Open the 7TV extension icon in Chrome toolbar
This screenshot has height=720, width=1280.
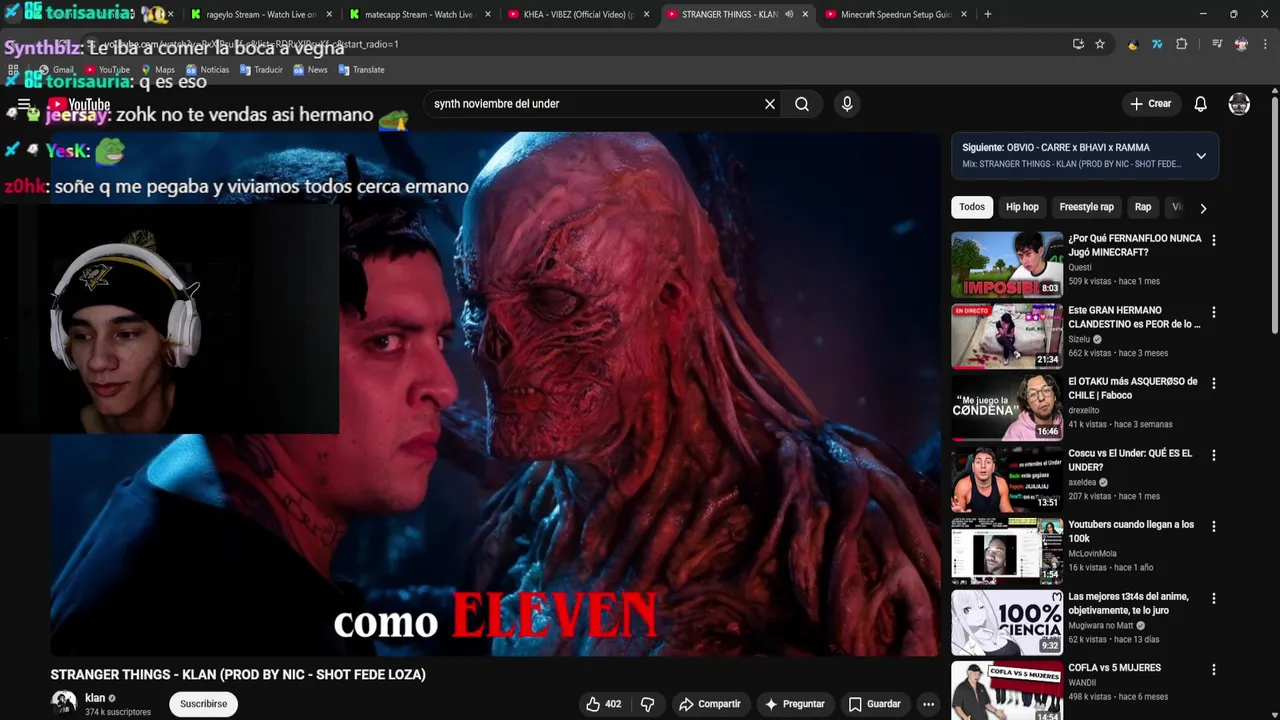(x=1157, y=44)
